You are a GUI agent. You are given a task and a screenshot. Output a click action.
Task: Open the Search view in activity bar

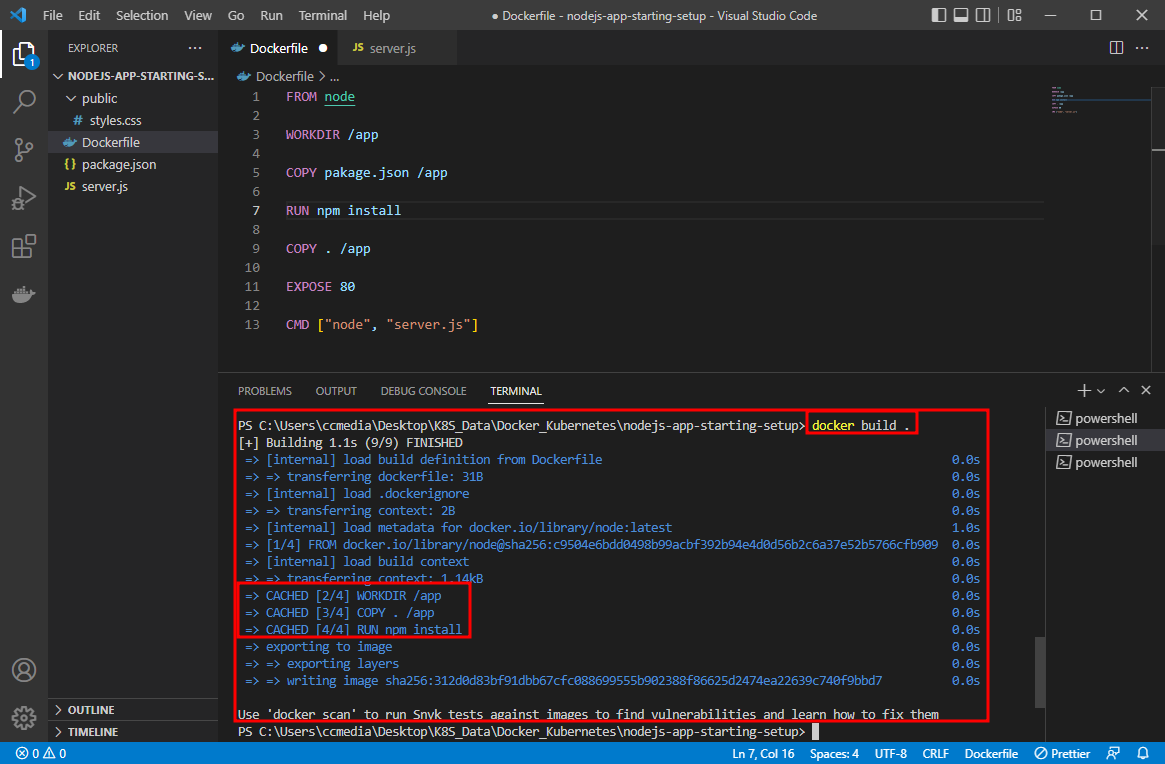click(24, 103)
